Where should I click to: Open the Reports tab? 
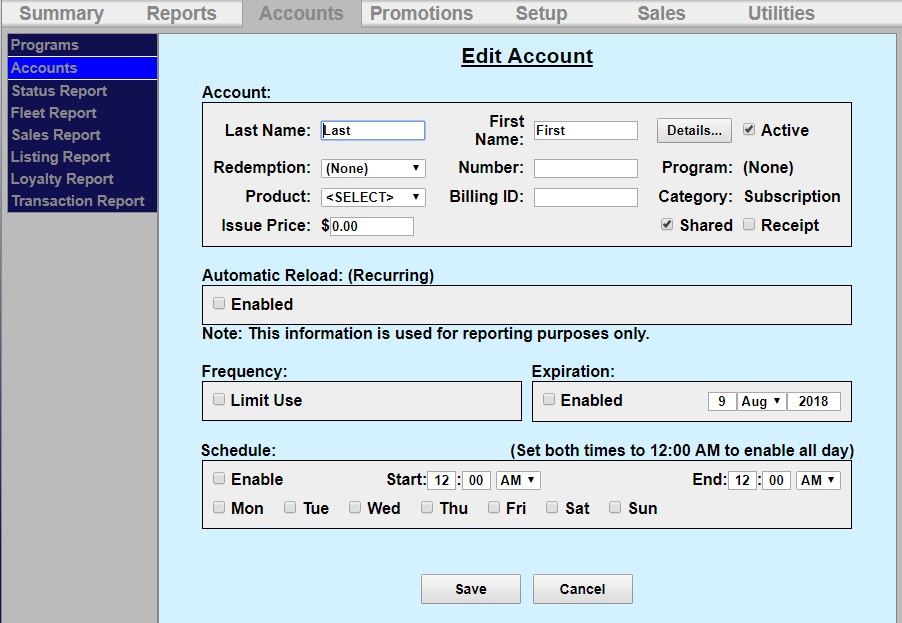181,13
